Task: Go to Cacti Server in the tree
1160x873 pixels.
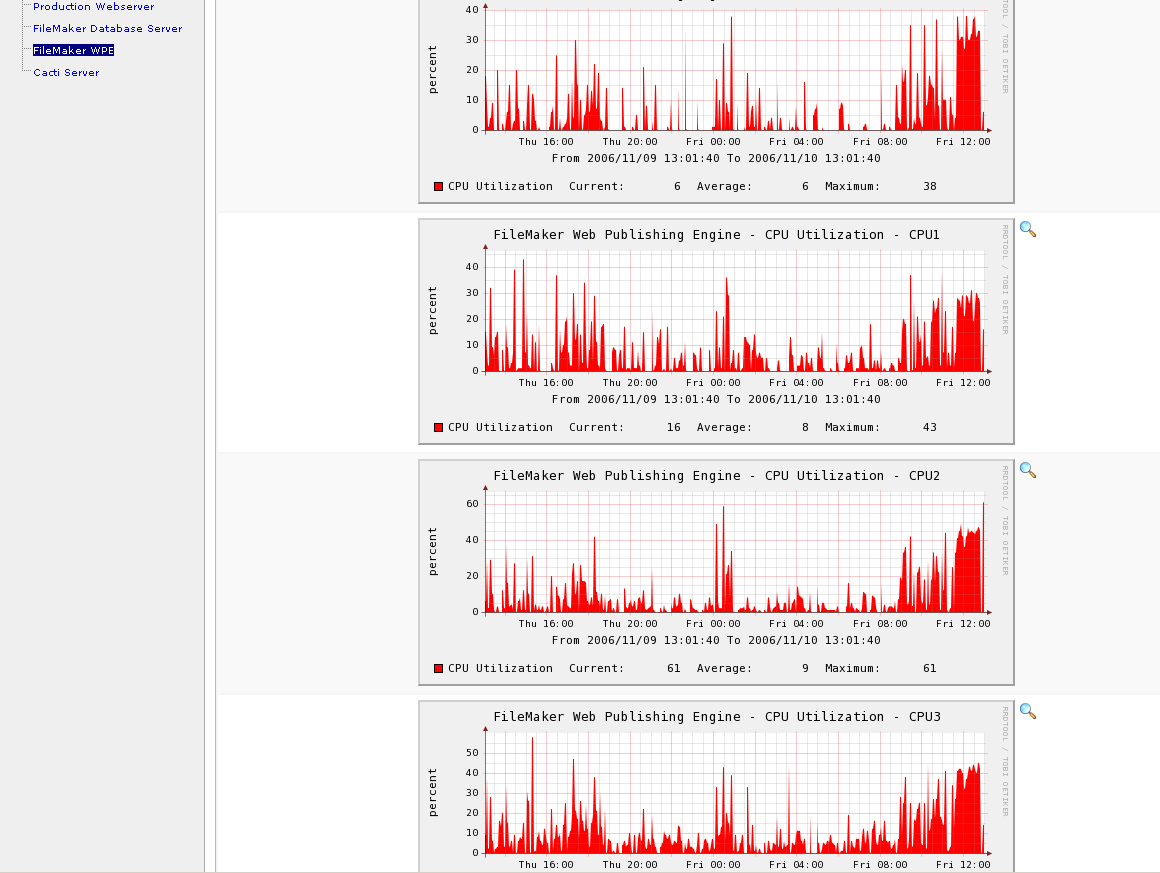Action: click(x=67, y=73)
